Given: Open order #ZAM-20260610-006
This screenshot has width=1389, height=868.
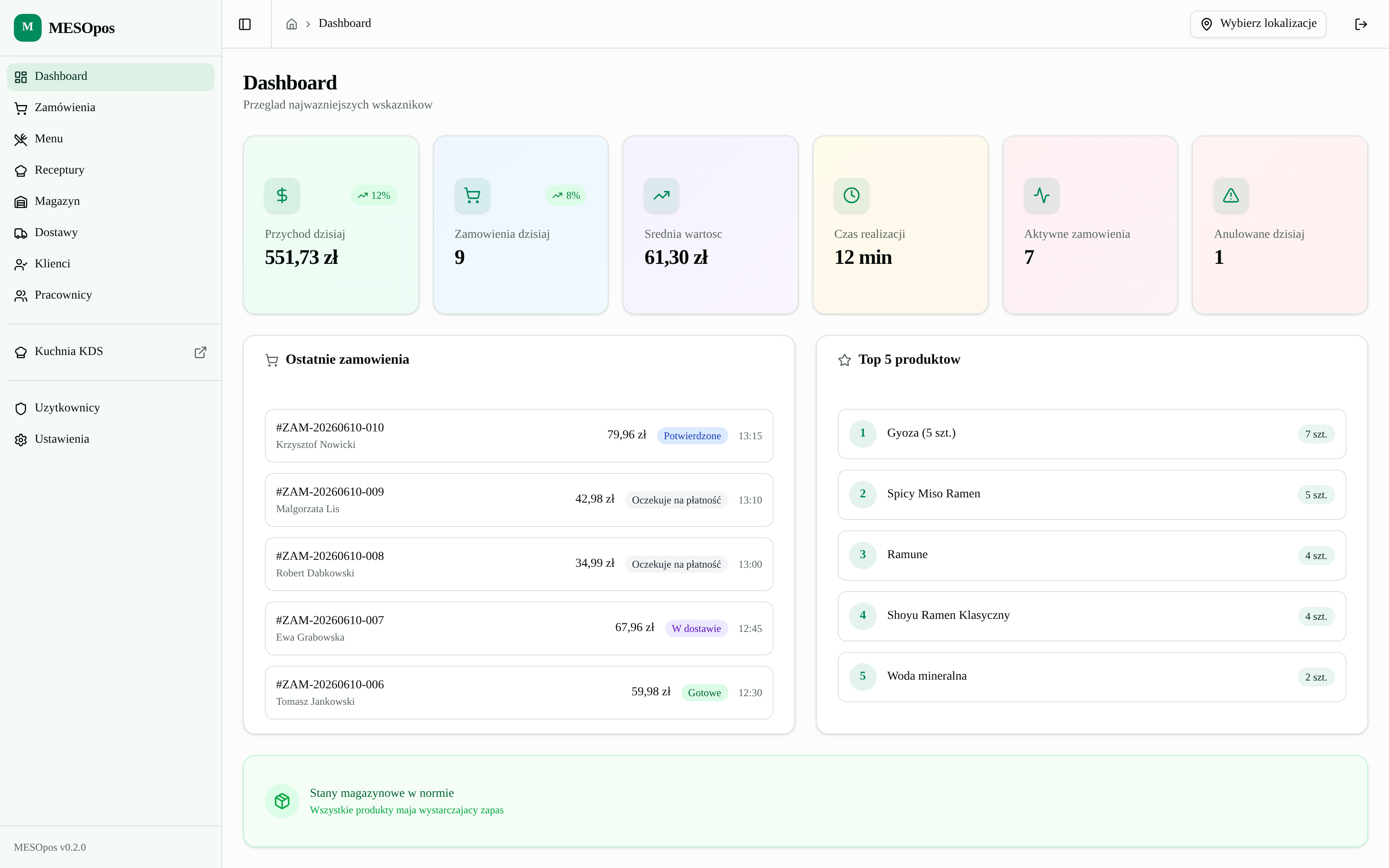Looking at the screenshot, I should 519,693.
